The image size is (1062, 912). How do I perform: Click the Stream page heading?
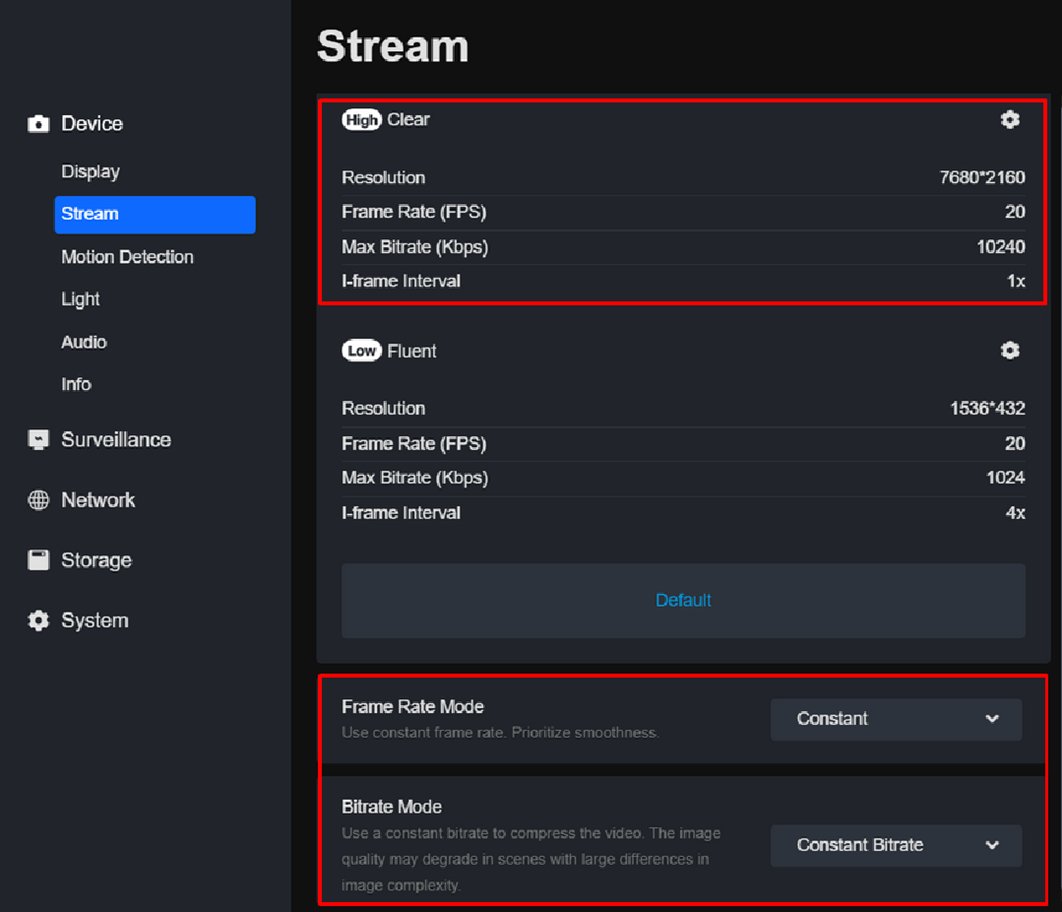click(393, 46)
